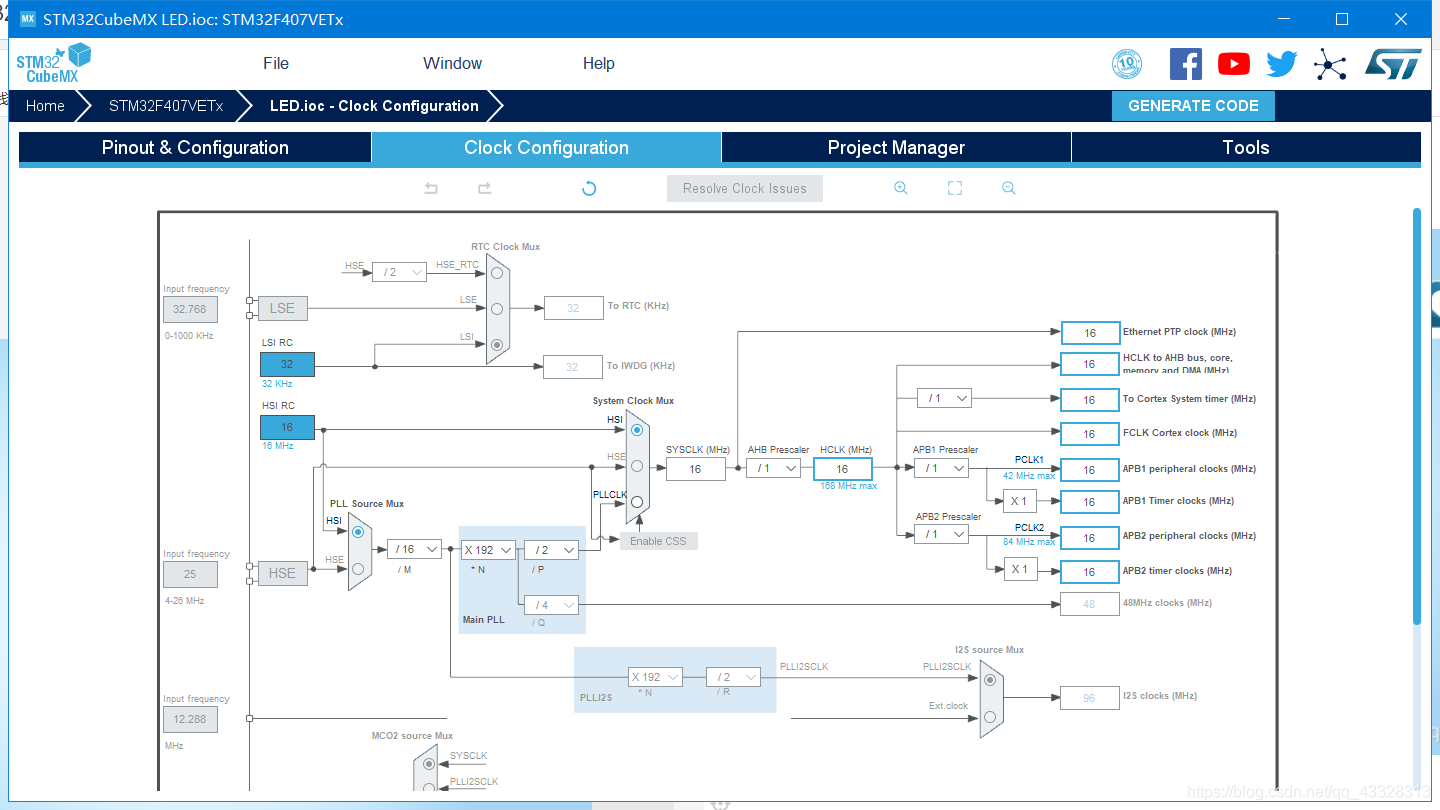1440x810 pixels.
Task: Click the SYSCLK (MHz) value box
Action: (x=695, y=469)
